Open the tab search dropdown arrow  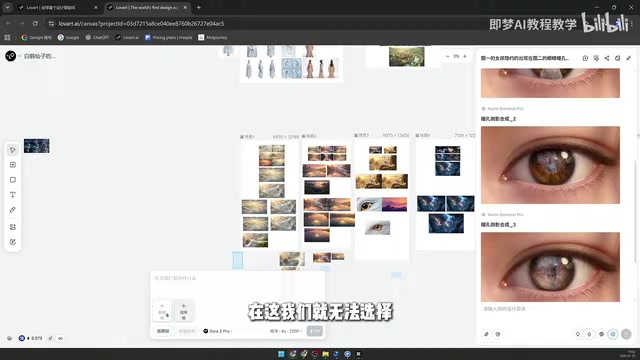click(7, 7)
